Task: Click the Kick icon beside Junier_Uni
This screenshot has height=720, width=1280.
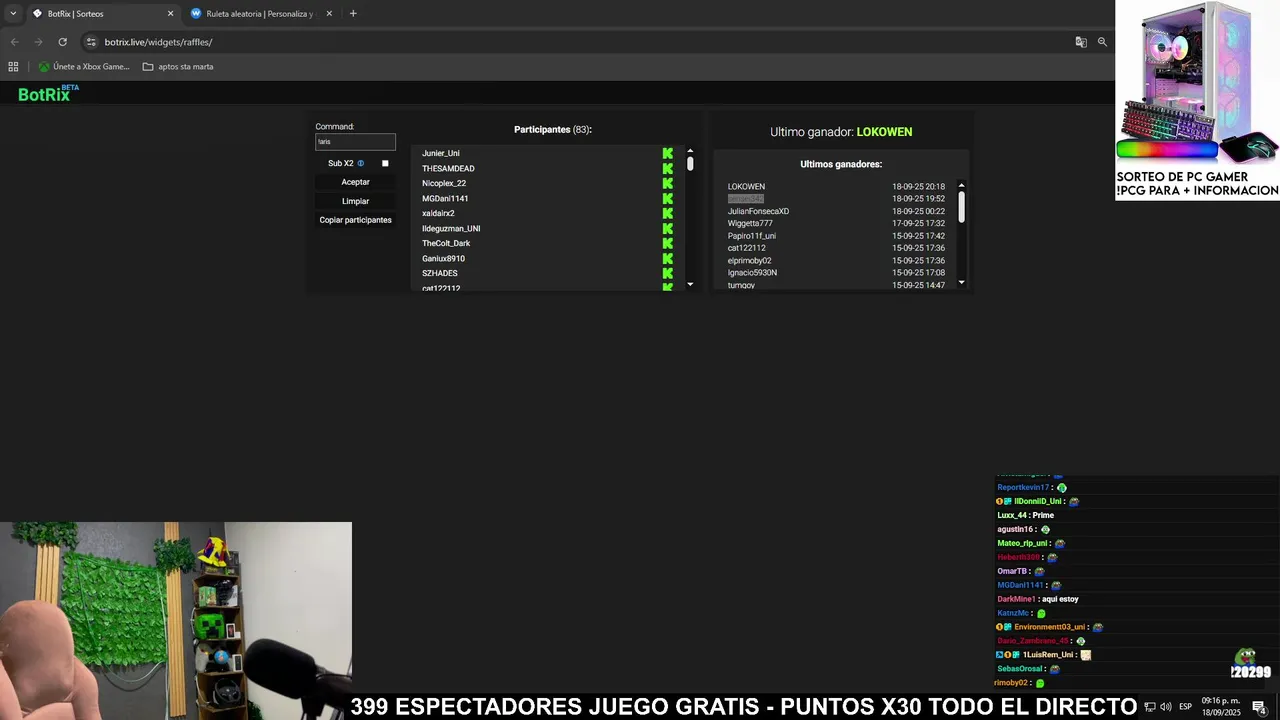Action: point(667,153)
